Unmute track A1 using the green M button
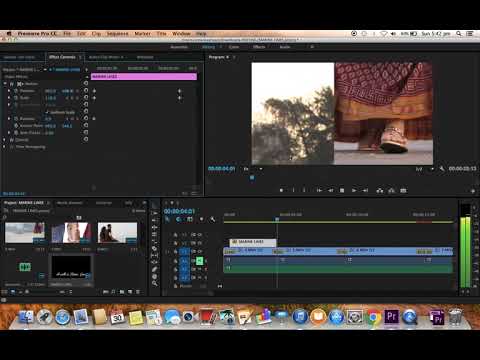 (199, 260)
